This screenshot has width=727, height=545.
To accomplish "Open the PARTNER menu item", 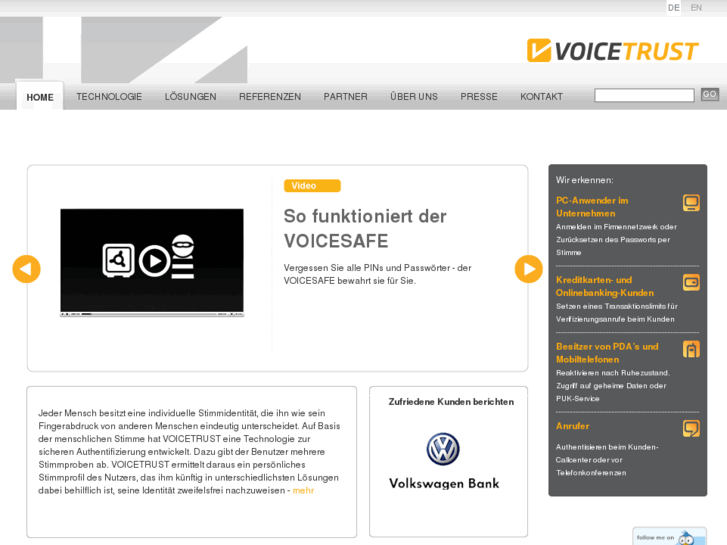I will [x=345, y=96].
